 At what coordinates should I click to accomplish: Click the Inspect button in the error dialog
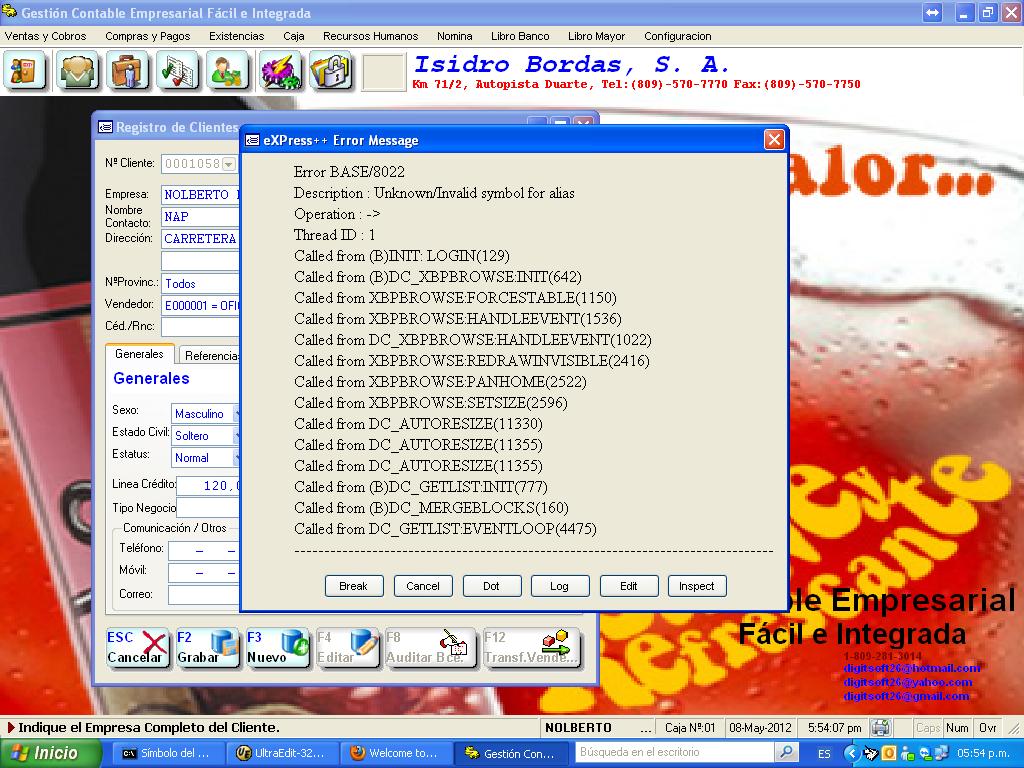click(x=696, y=586)
